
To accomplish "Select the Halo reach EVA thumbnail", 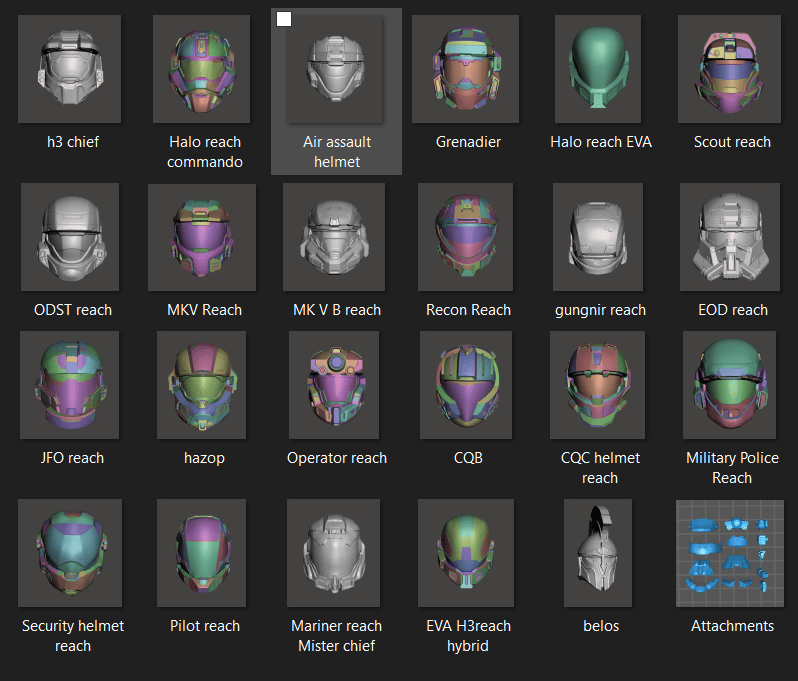I will 598,69.
